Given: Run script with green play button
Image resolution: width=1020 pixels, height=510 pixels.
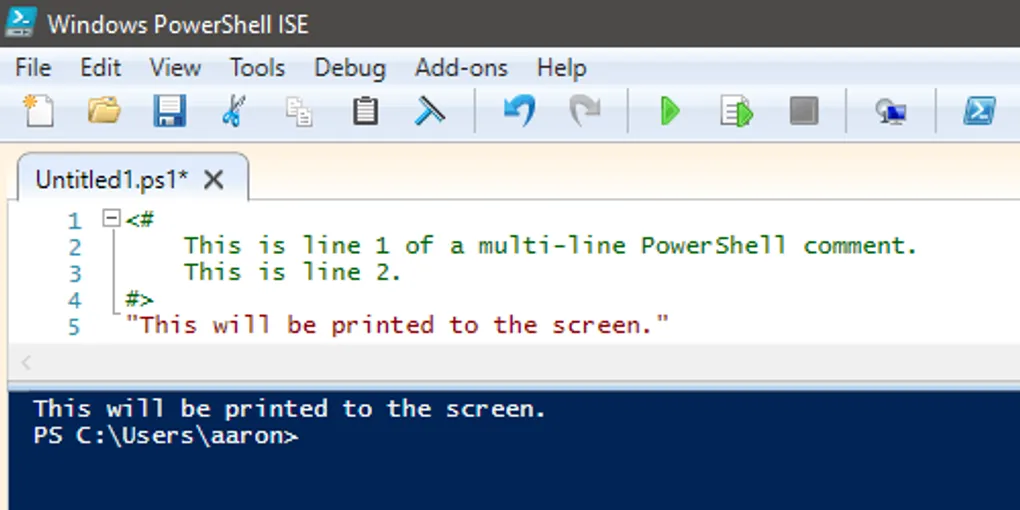Looking at the screenshot, I should click(670, 111).
